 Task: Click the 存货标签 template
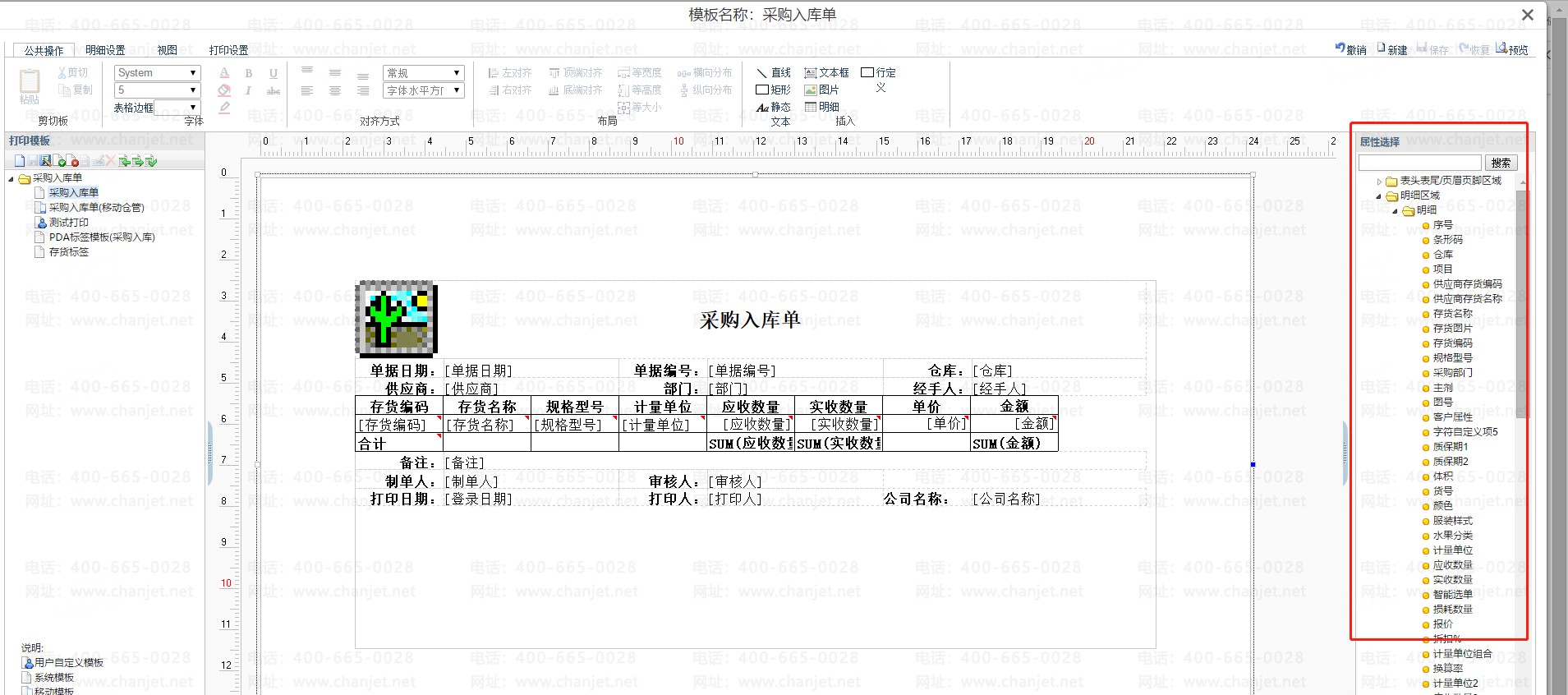pos(69,252)
